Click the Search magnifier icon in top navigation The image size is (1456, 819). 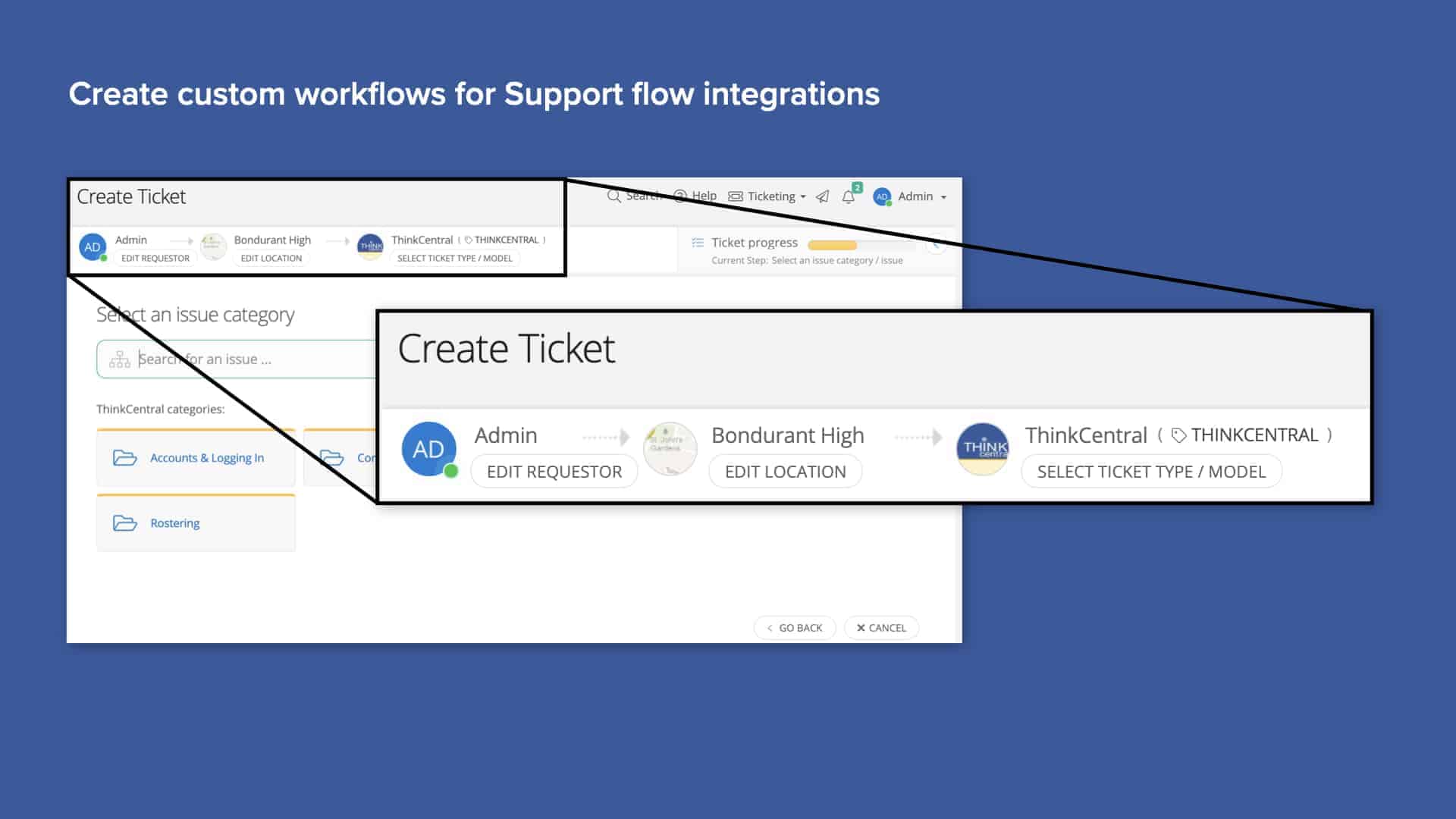613,196
